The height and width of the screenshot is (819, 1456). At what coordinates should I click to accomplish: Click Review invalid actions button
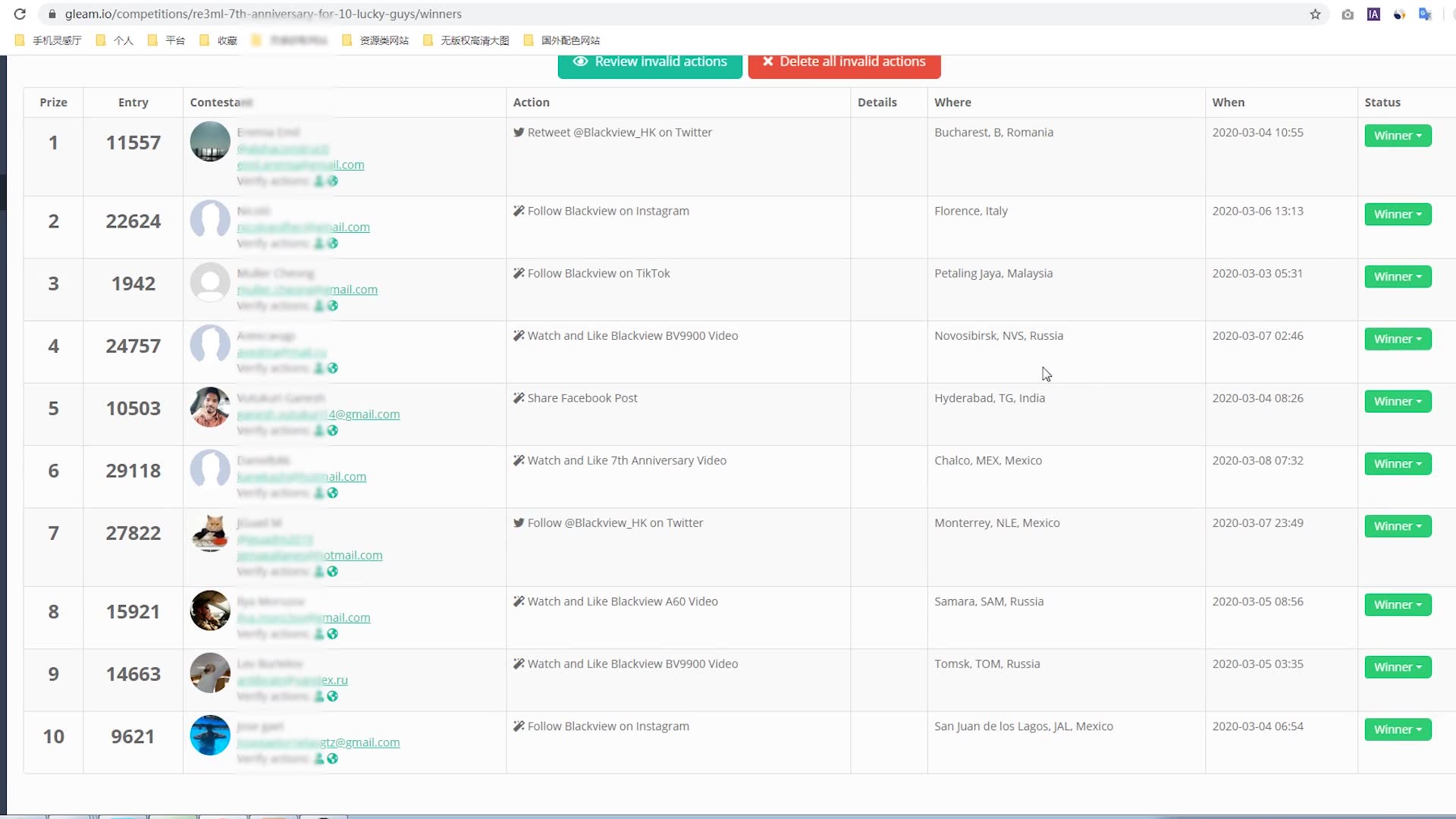tap(650, 61)
